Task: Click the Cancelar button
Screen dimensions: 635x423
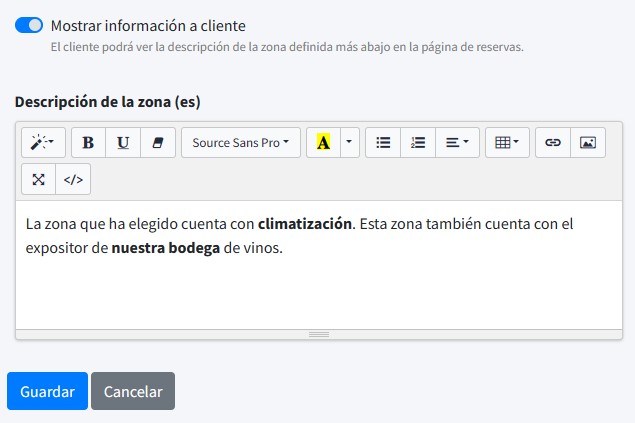Action: [133, 391]
